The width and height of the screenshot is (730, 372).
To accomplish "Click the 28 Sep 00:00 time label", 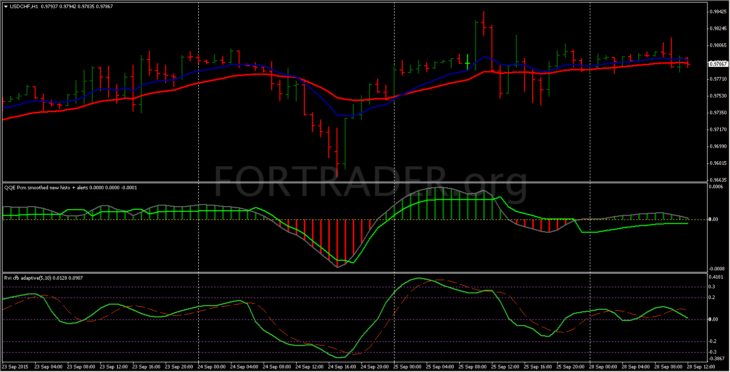I will [604, 367].
